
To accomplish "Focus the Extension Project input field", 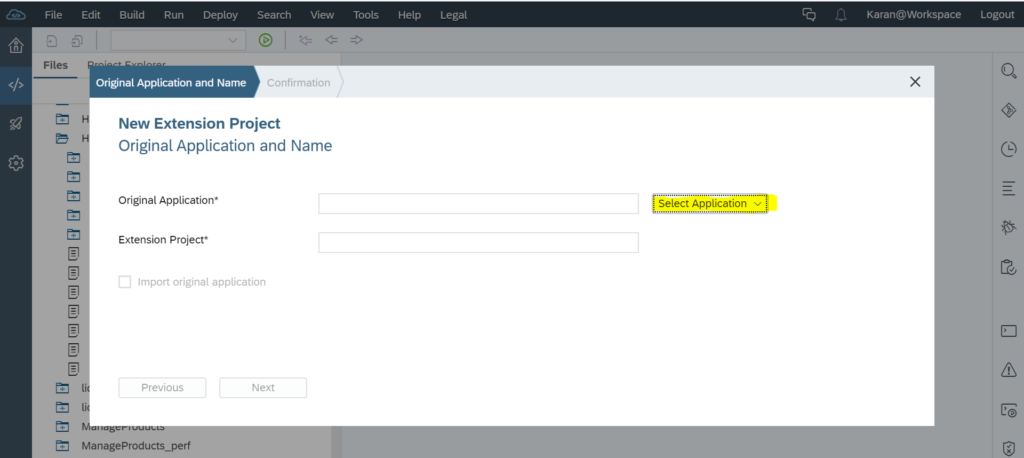I will (x=479, y=242).
